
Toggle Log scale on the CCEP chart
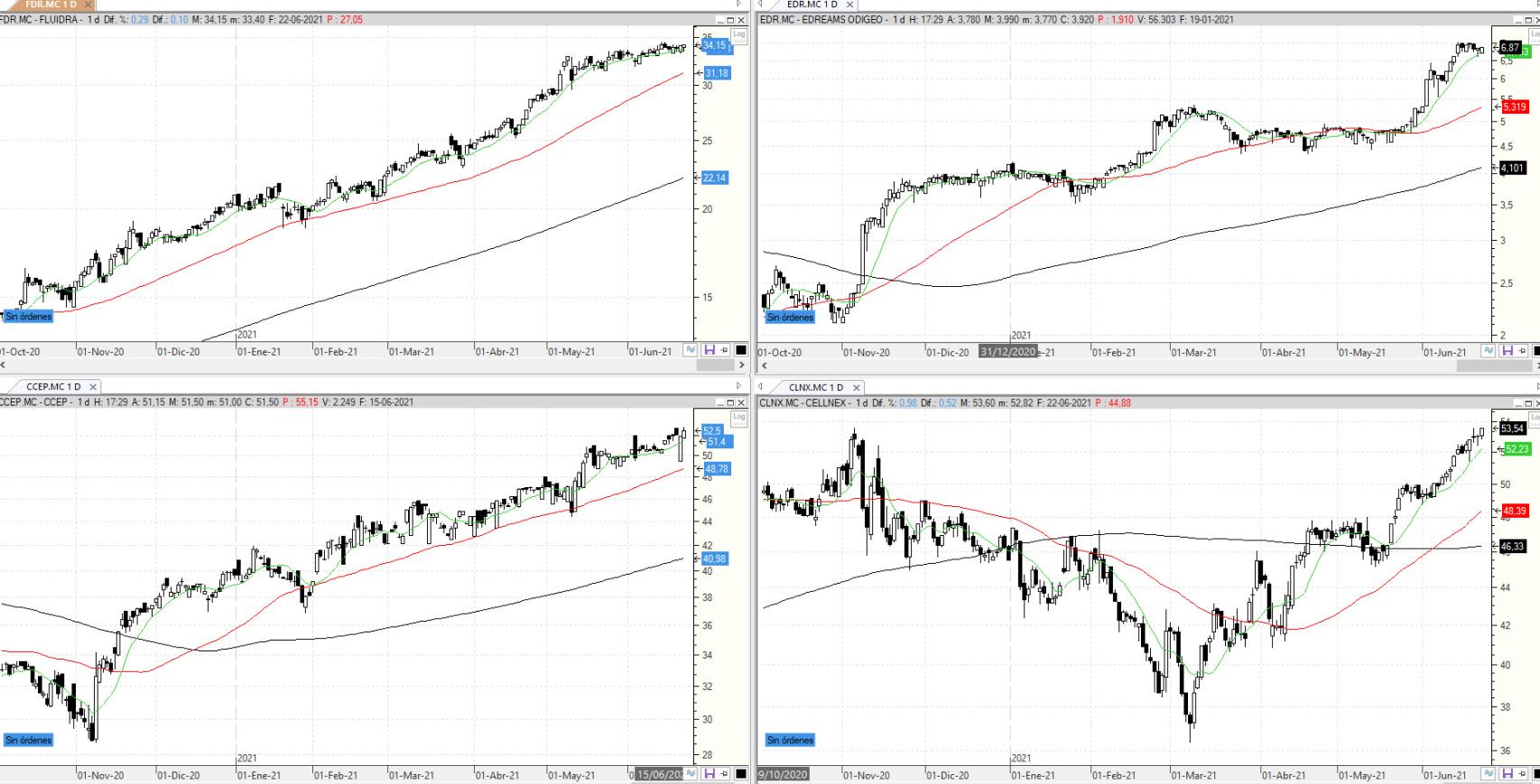click(739, 418)
